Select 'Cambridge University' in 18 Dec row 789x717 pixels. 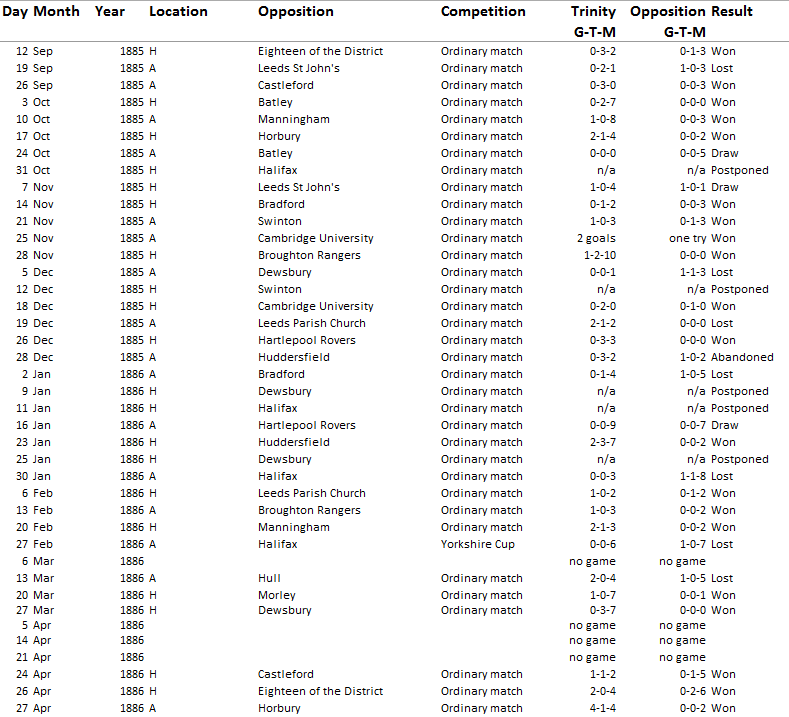(x=315, y=306)
